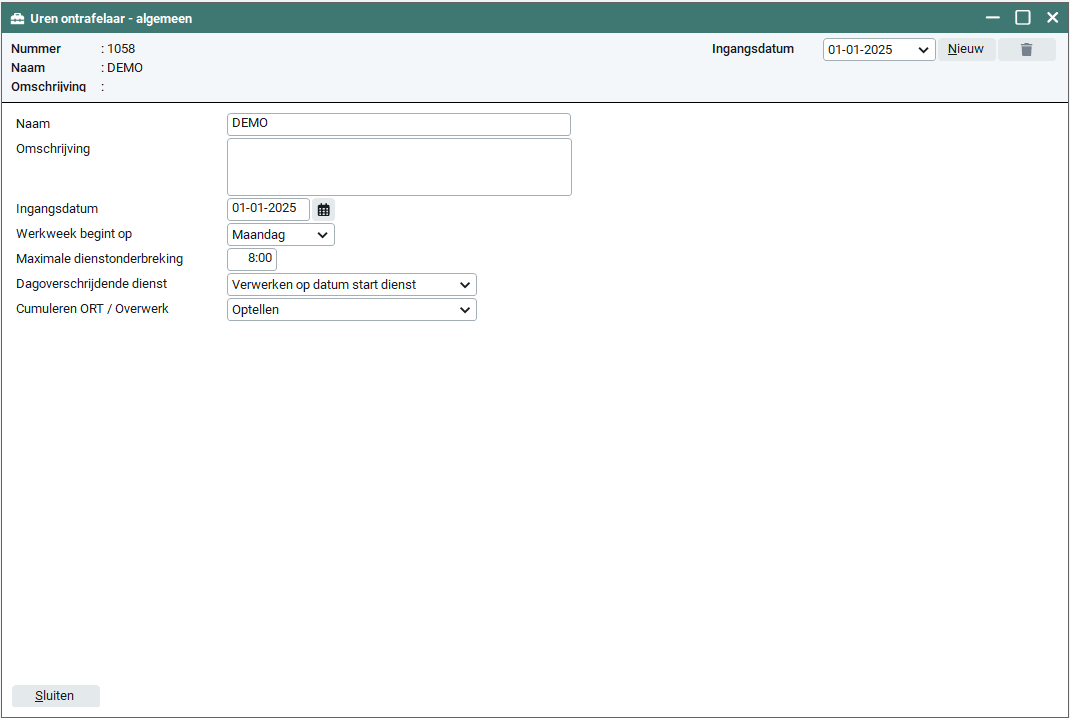This screenshot has width=1070, height=718.
Task: Minimize the Uren ontrafelaar window
Action: tap(993, 18)
